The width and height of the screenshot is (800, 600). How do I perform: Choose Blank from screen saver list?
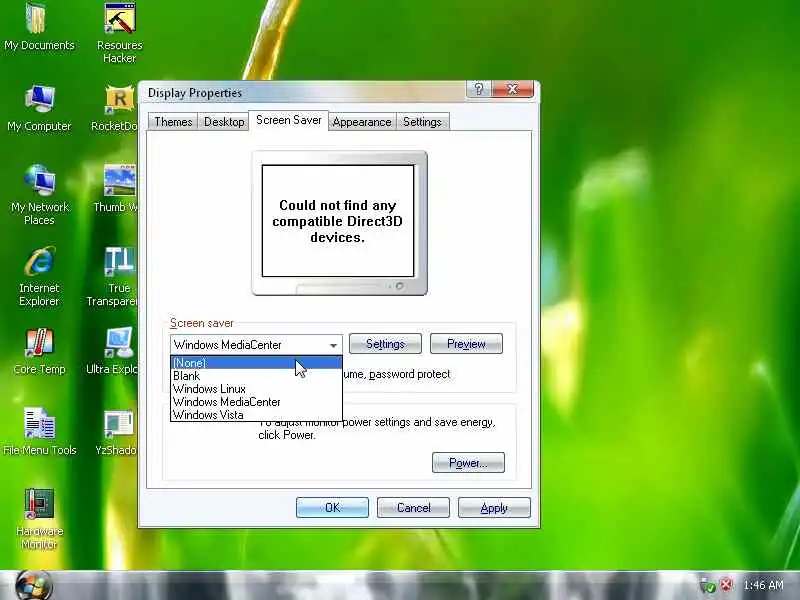256,376
